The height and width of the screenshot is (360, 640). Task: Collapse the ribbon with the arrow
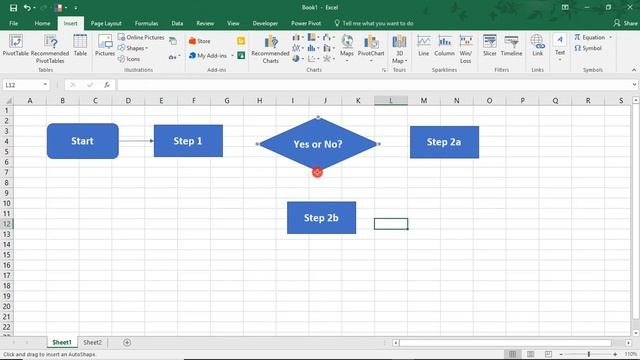tap(633, 70)
